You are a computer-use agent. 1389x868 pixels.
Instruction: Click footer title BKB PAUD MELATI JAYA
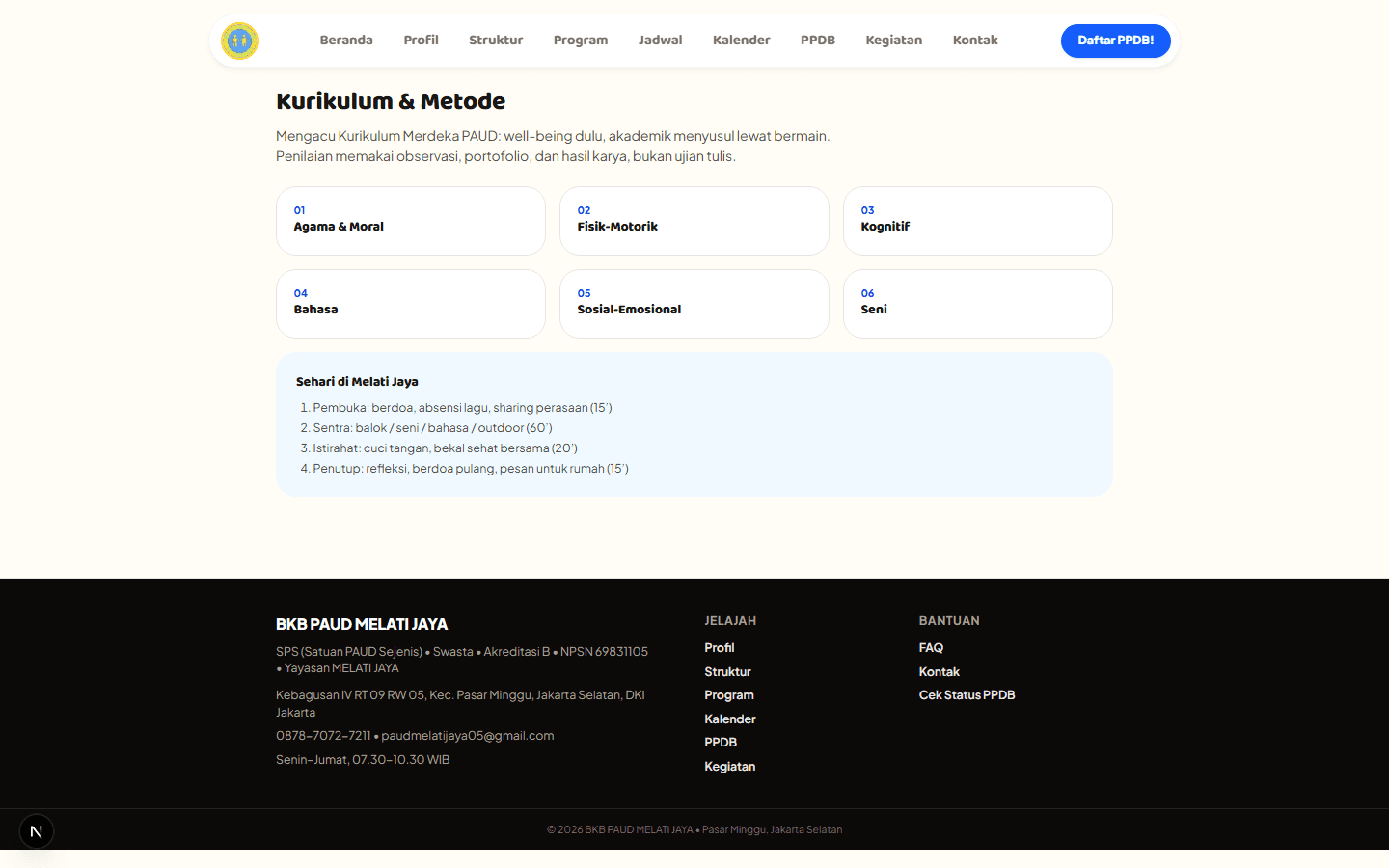point(362,624)
